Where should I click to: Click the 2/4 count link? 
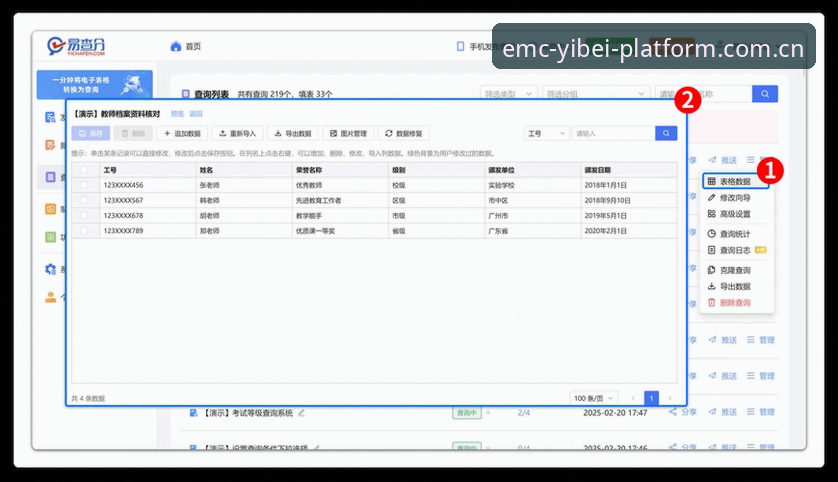tap(524, 413)
